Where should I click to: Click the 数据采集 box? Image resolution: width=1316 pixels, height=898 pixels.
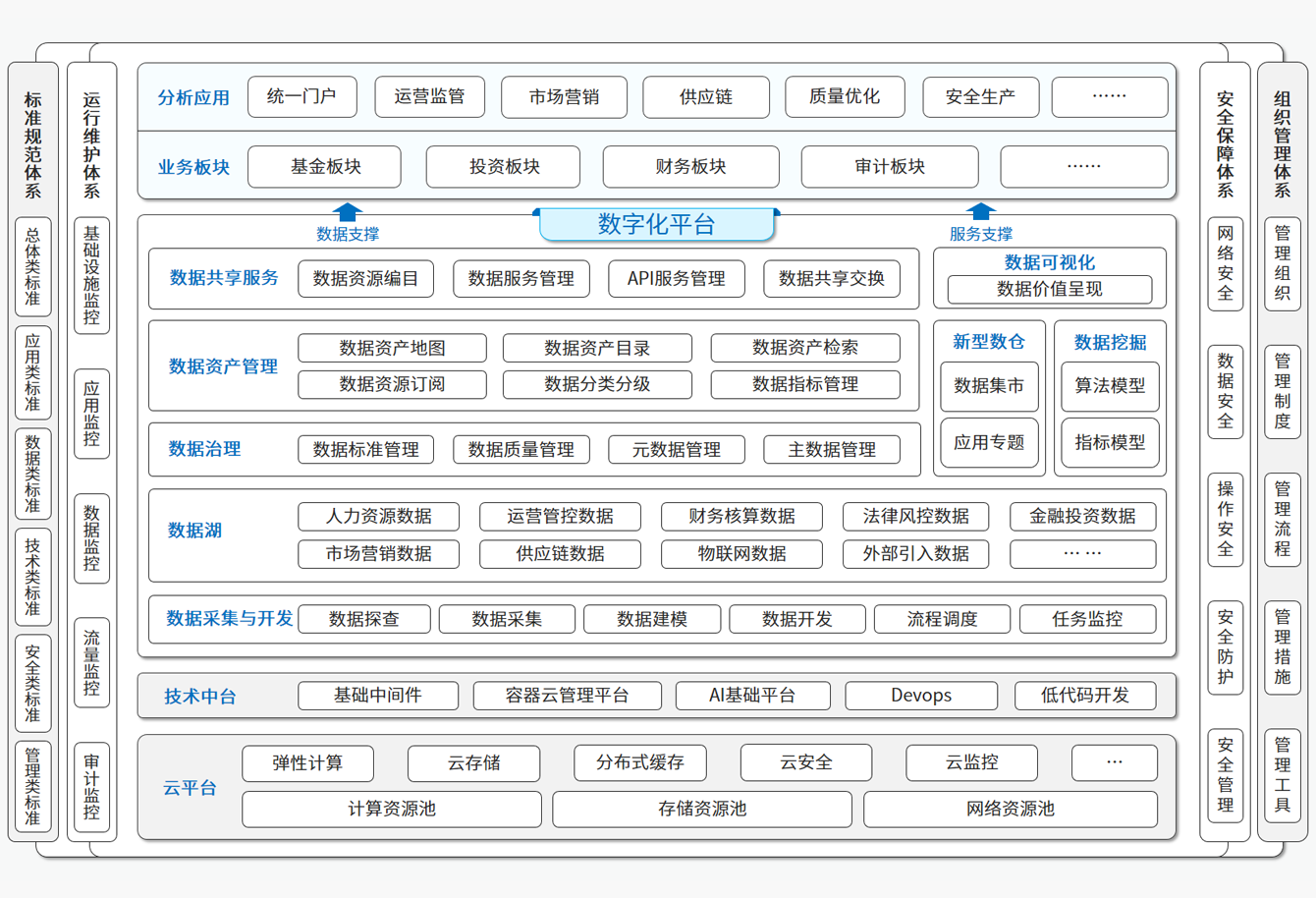(507, 619)
